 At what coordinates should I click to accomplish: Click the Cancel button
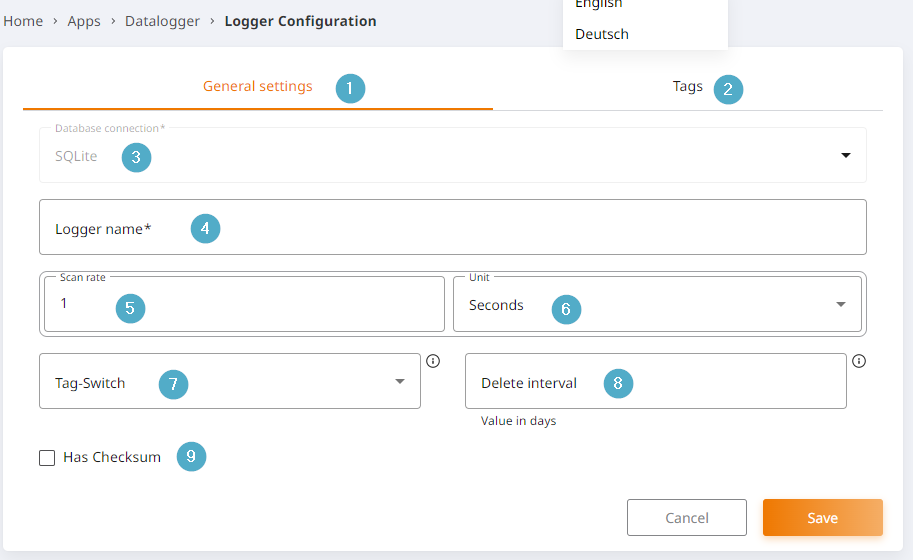coord(686,518)
